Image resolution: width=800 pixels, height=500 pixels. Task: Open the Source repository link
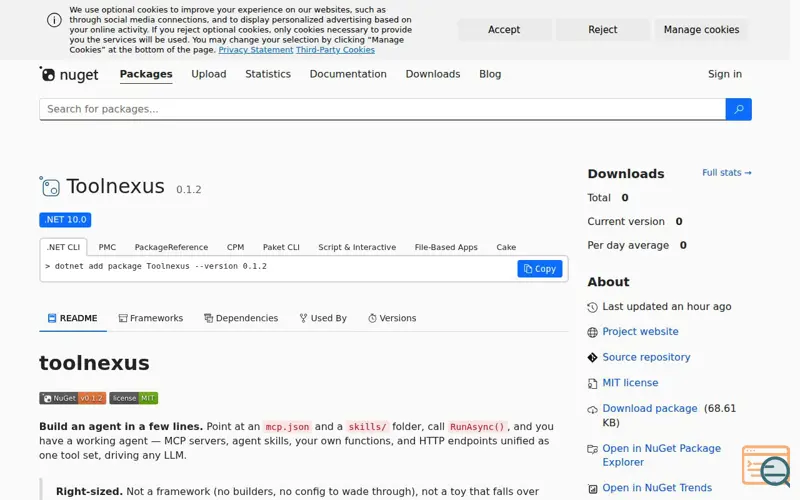[x=646, y=357]
